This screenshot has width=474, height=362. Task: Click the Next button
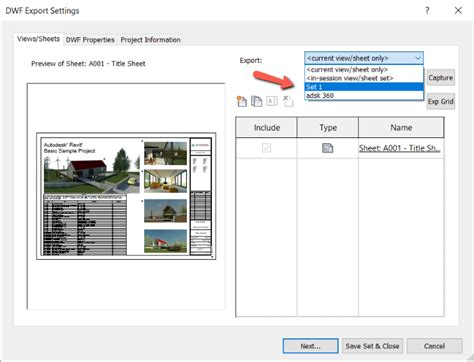pos(310,346)
